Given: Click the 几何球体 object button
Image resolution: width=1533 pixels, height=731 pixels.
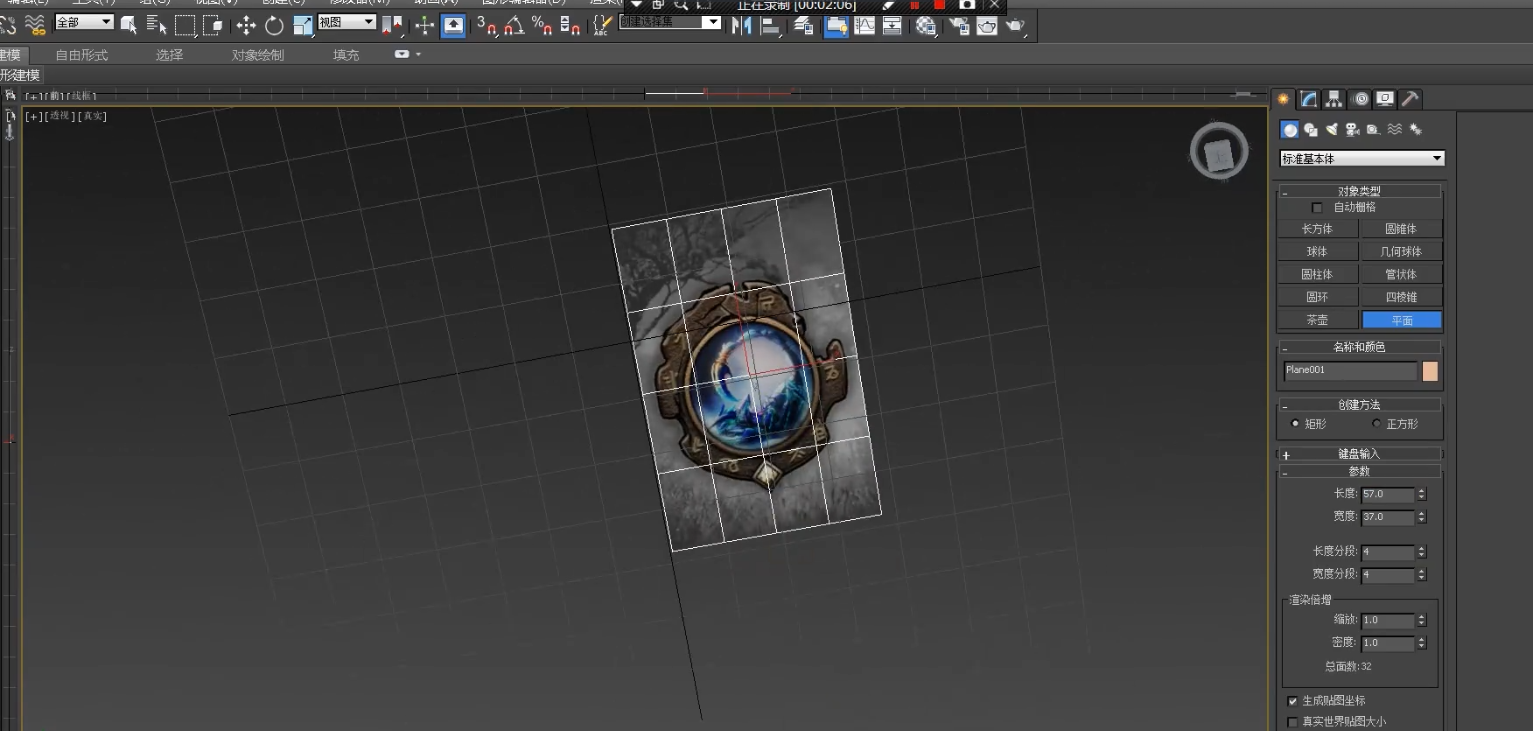Looking at the screenshot, I should tap(1401, 252).
